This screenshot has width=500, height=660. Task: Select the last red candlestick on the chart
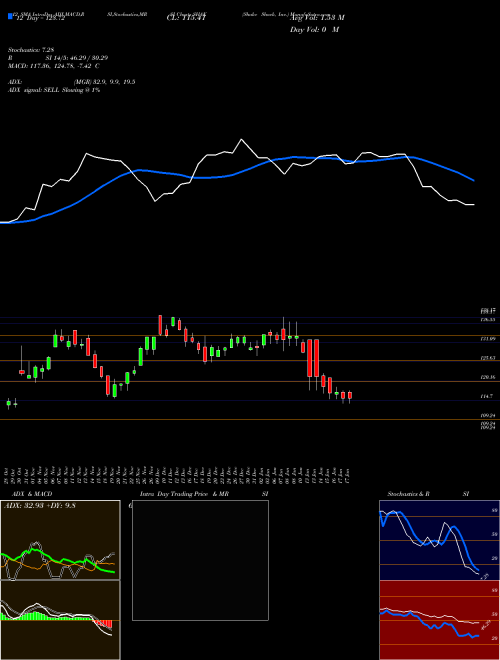coord(350,396)
